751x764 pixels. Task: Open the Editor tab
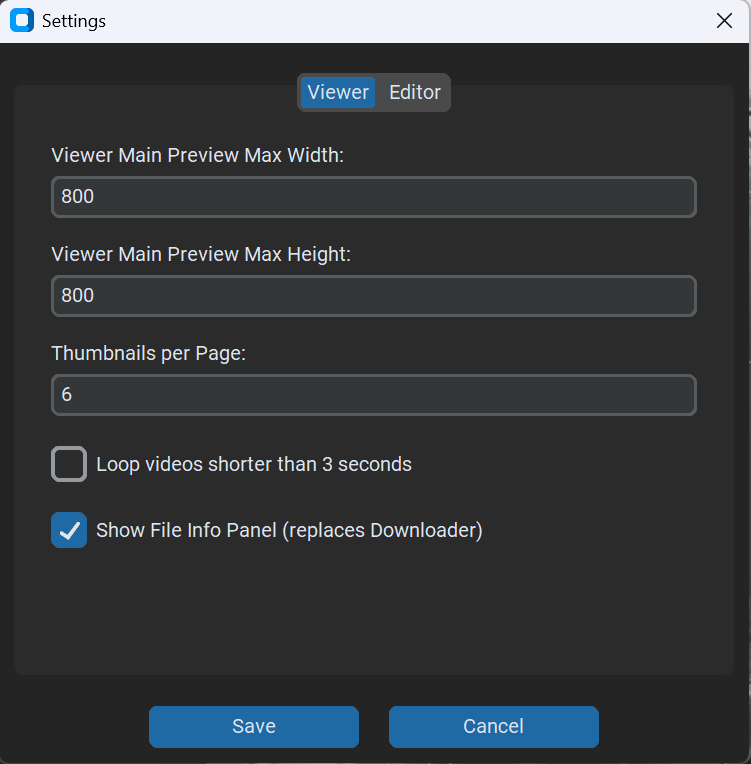coord(414,93)
